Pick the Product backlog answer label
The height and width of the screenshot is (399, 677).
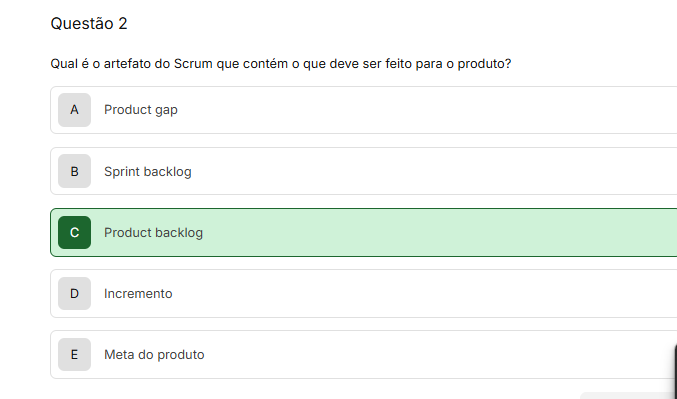(x=153, y=233)
